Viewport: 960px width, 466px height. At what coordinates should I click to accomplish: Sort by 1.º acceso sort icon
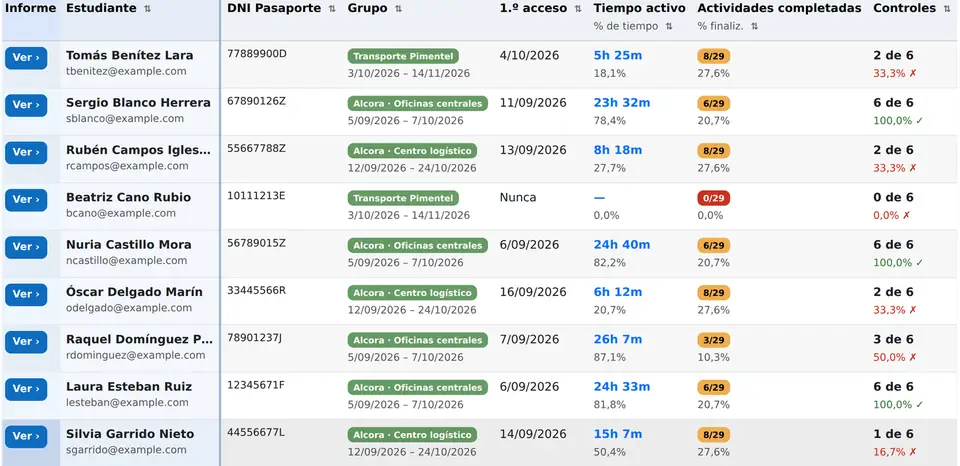(578, 9)
